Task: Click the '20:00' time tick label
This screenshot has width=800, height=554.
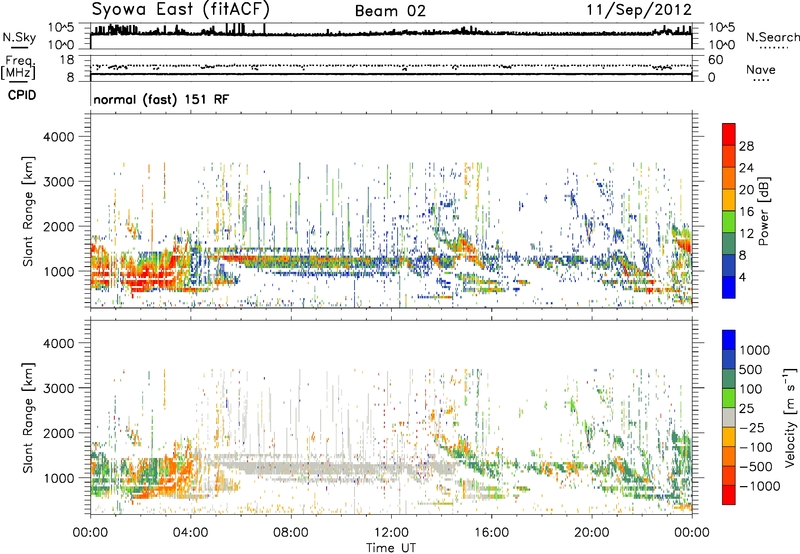Action: [x=591, y=533]
